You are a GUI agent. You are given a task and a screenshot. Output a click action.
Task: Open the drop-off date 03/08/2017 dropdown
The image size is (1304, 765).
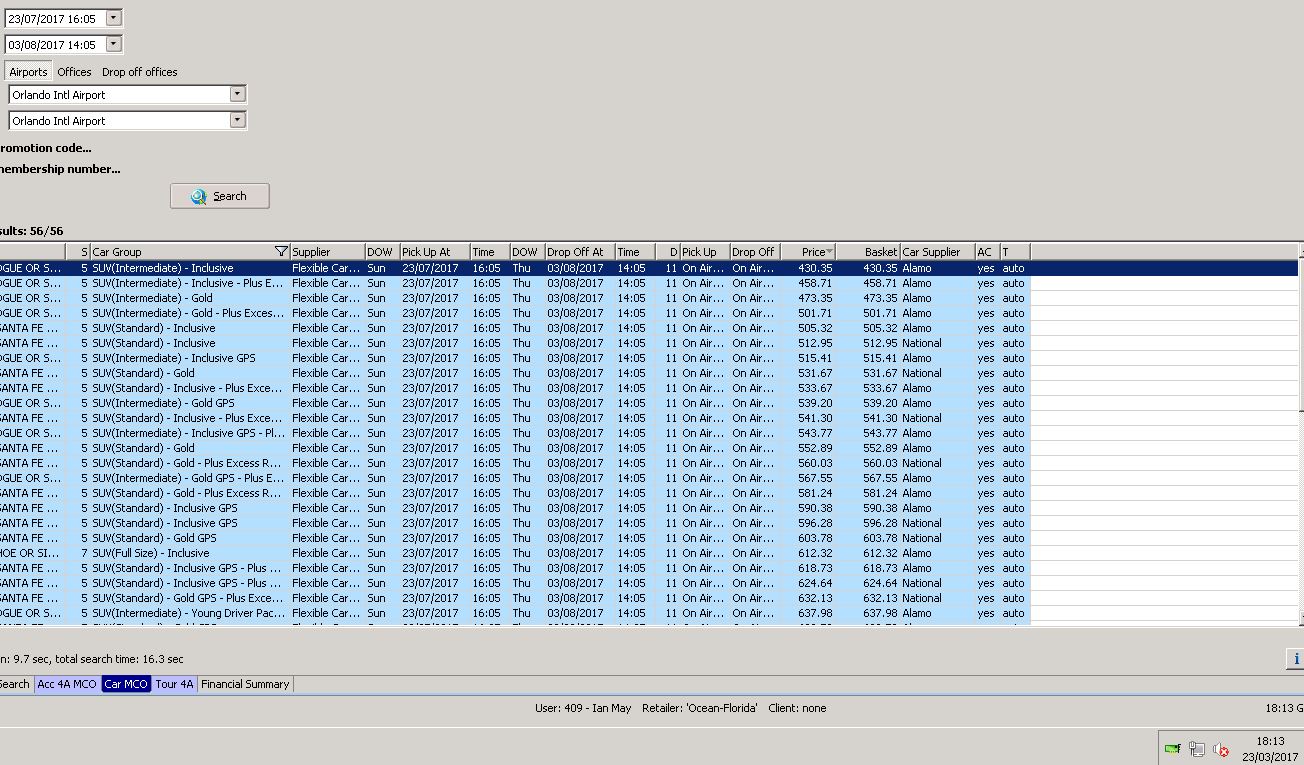(x=113, y=44)
